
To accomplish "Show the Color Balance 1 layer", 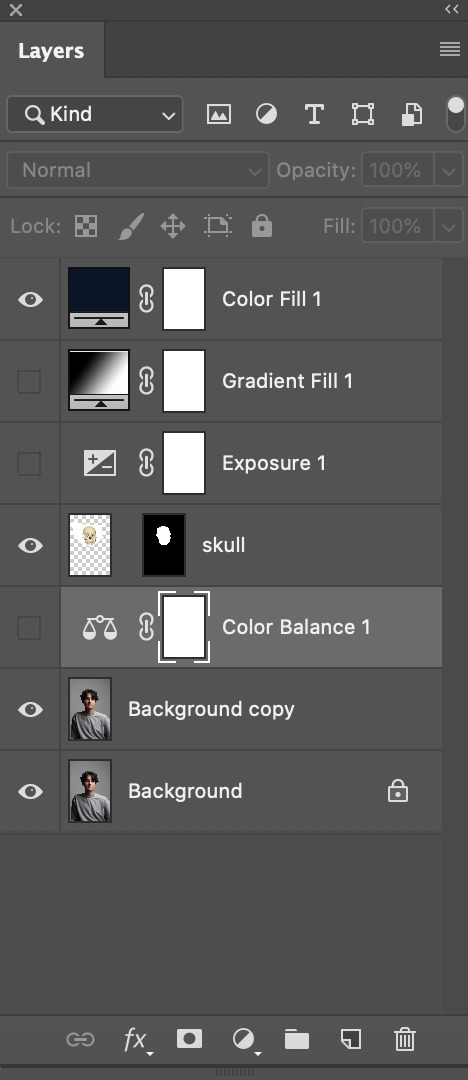I will (x=29, y=627).
